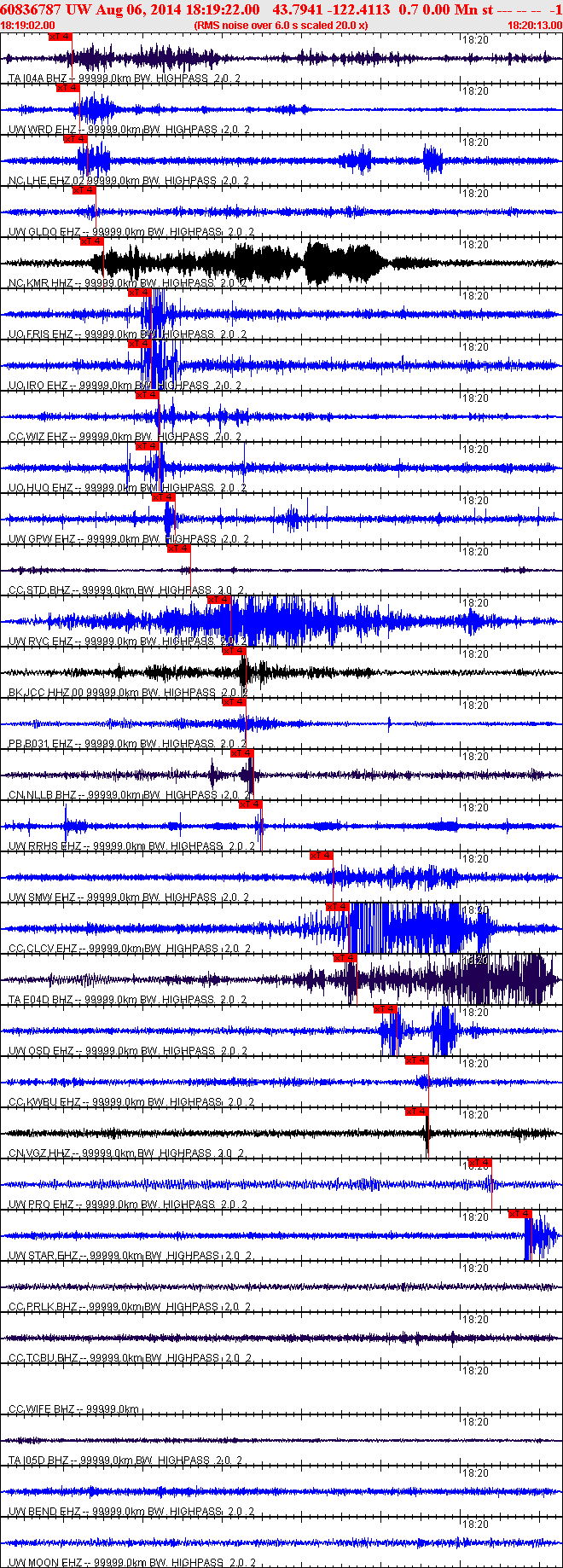Click the red pick flag on CC KWBU trace
The image size is (563, 1568).
point(416,1060)
